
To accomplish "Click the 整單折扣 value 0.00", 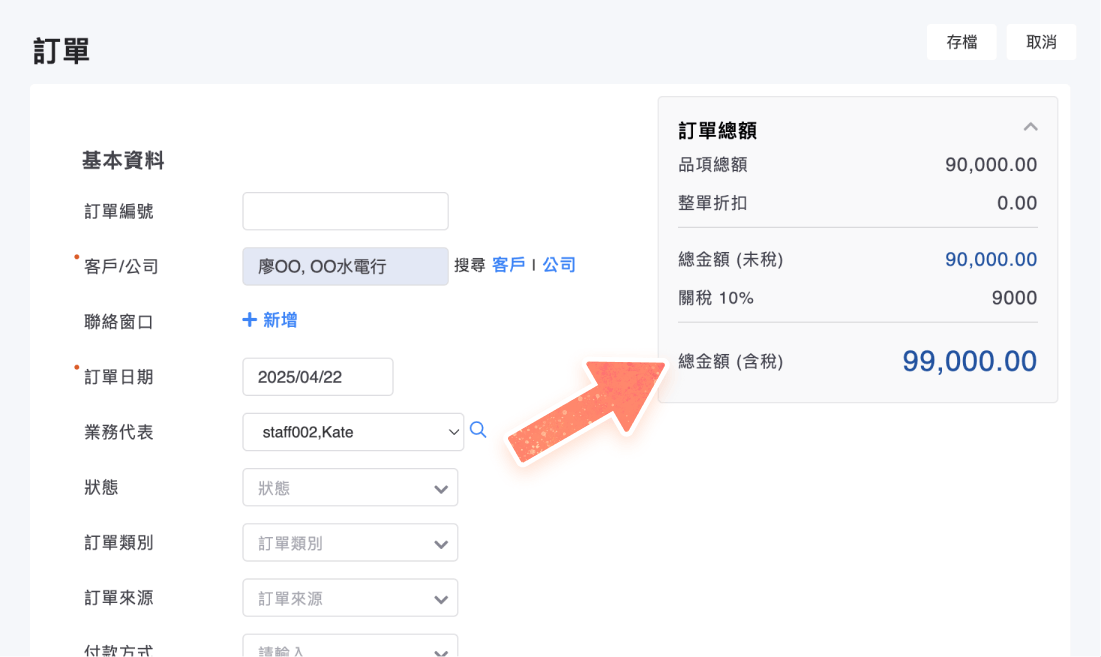I will coord(1017,204).
